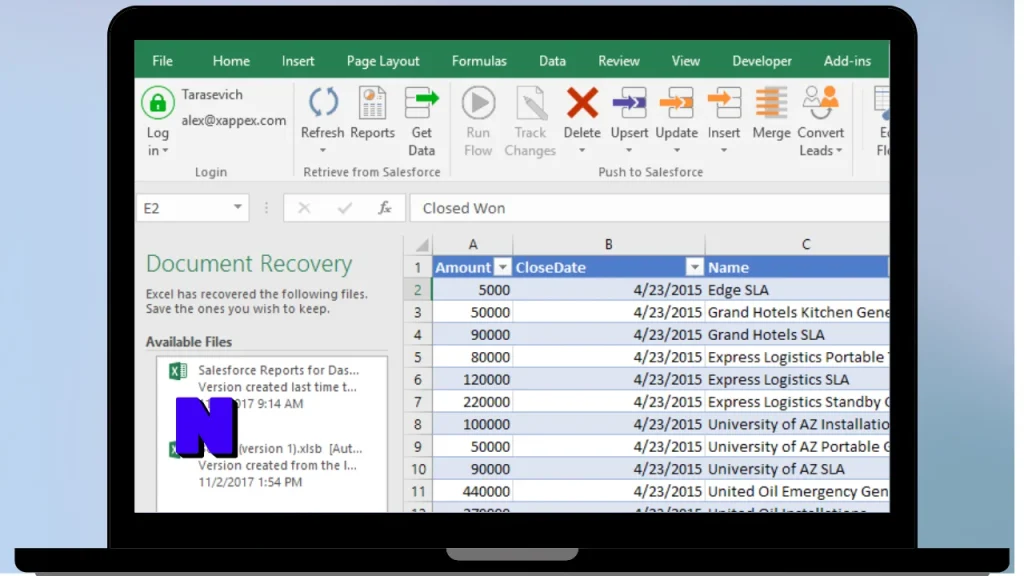1024x576 pixels.
Task: Click the Grand Hotels SLA cell
Action: [797, 335]
